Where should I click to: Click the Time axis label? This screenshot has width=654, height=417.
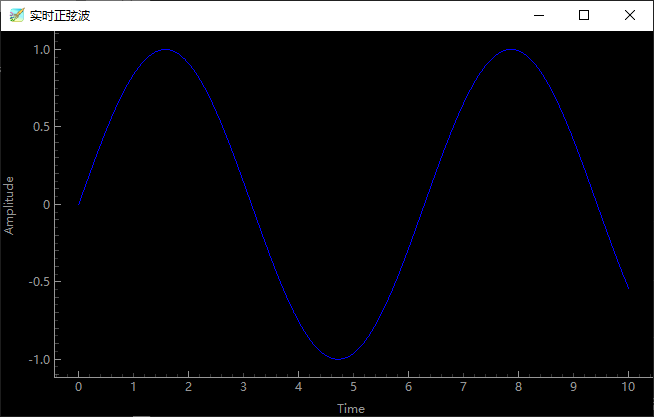[351, 409]
